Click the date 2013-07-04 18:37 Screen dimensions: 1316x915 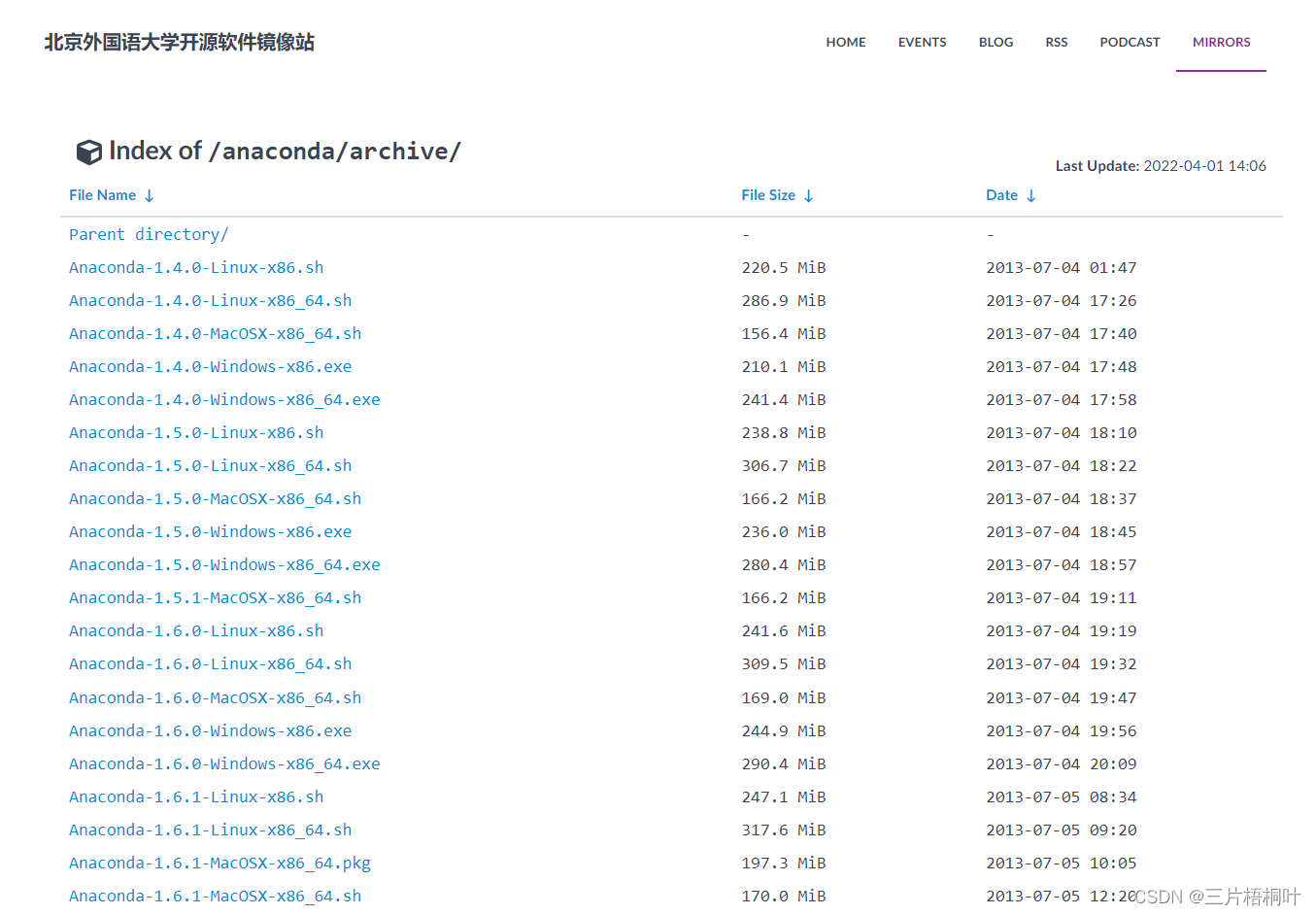(1062, 498)
